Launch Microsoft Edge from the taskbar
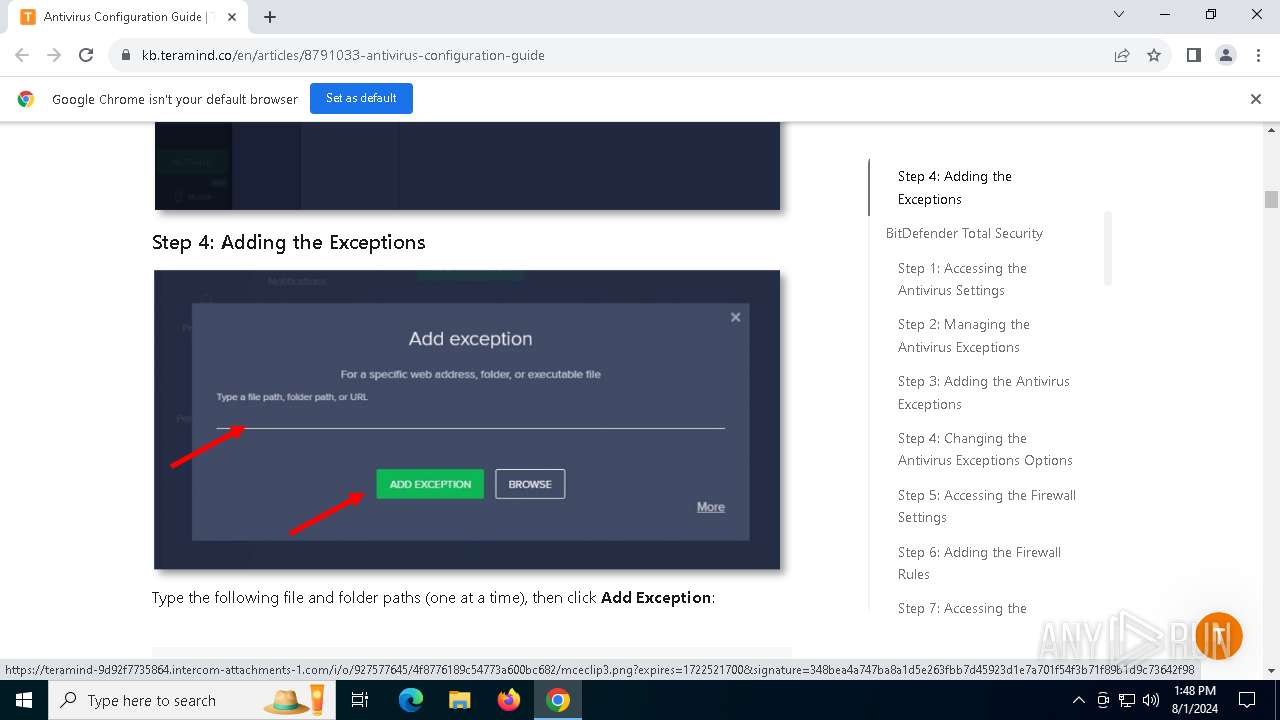 (411, 700)
